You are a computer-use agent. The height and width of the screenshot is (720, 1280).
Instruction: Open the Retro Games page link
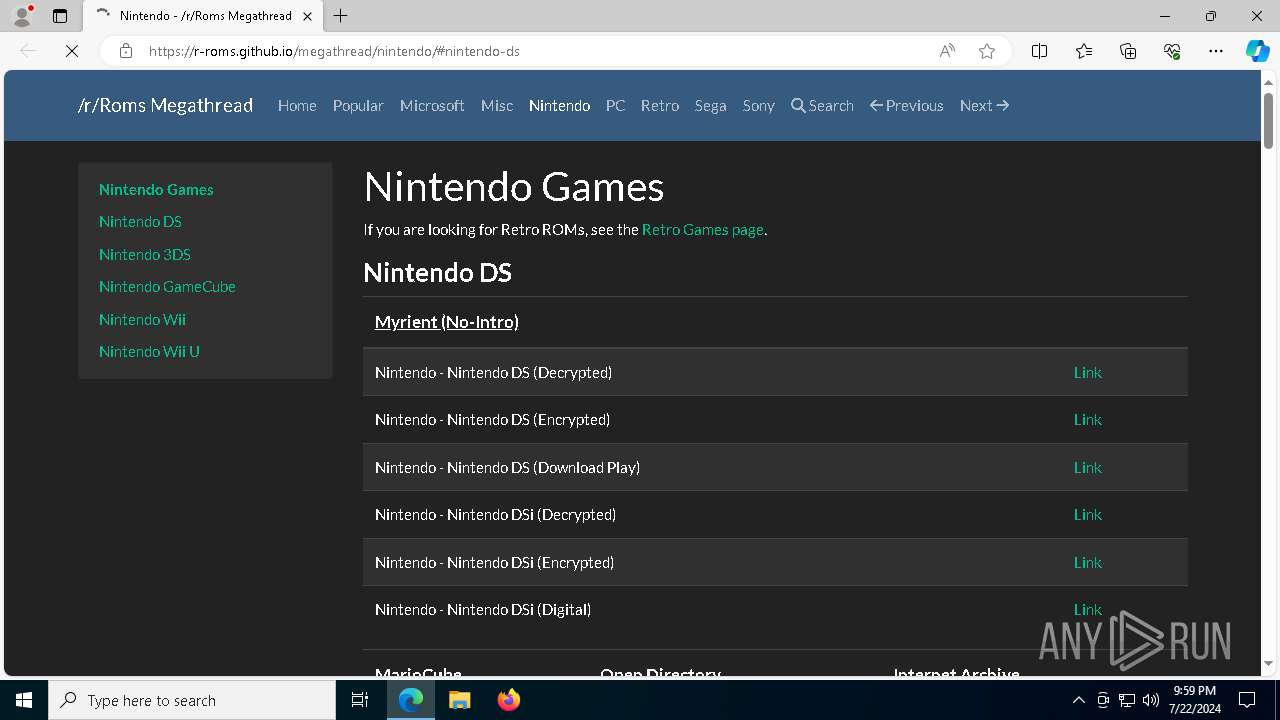[703, 229]
